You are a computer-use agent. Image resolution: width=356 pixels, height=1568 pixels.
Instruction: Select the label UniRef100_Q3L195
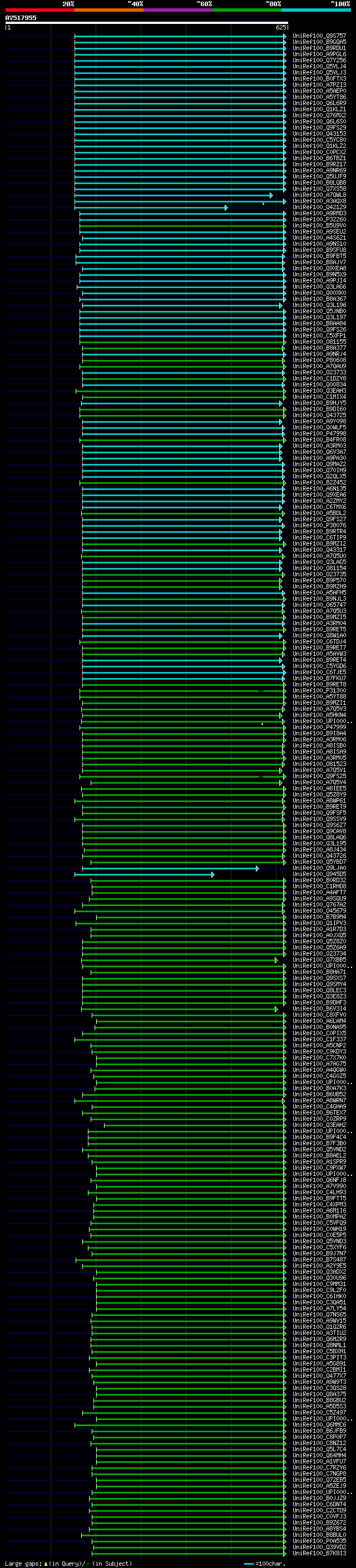pos(319,843)
